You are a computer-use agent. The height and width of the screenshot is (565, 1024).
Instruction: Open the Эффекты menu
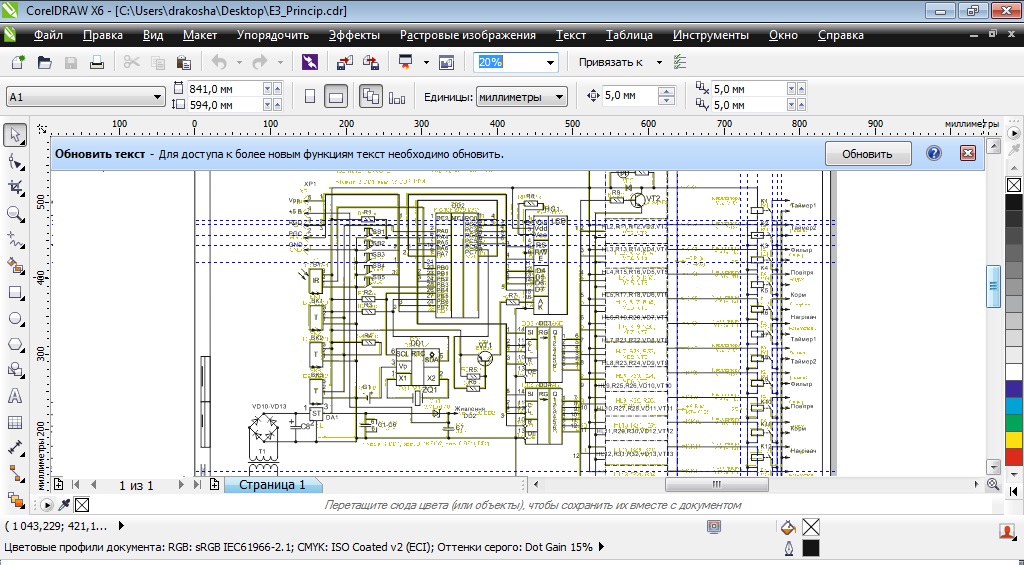click(x=354, y=35)
